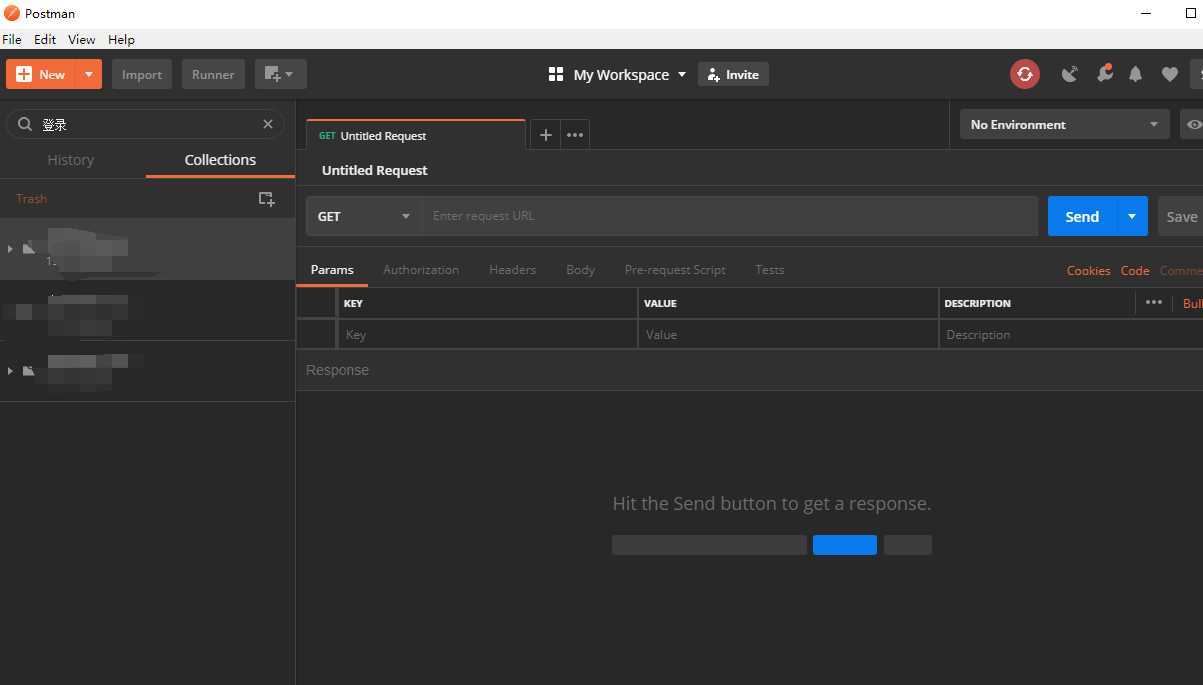Click the Description input cell
This screenshot has width=1203, height=685.
click(x=1071, y=334)
